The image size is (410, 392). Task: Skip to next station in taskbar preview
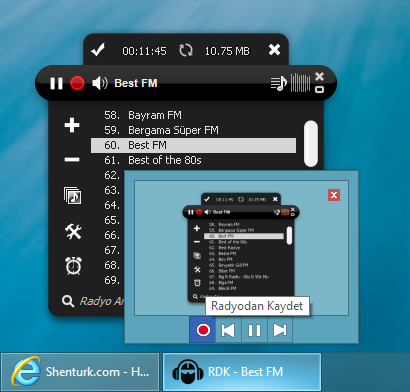(x=280, y=330)
